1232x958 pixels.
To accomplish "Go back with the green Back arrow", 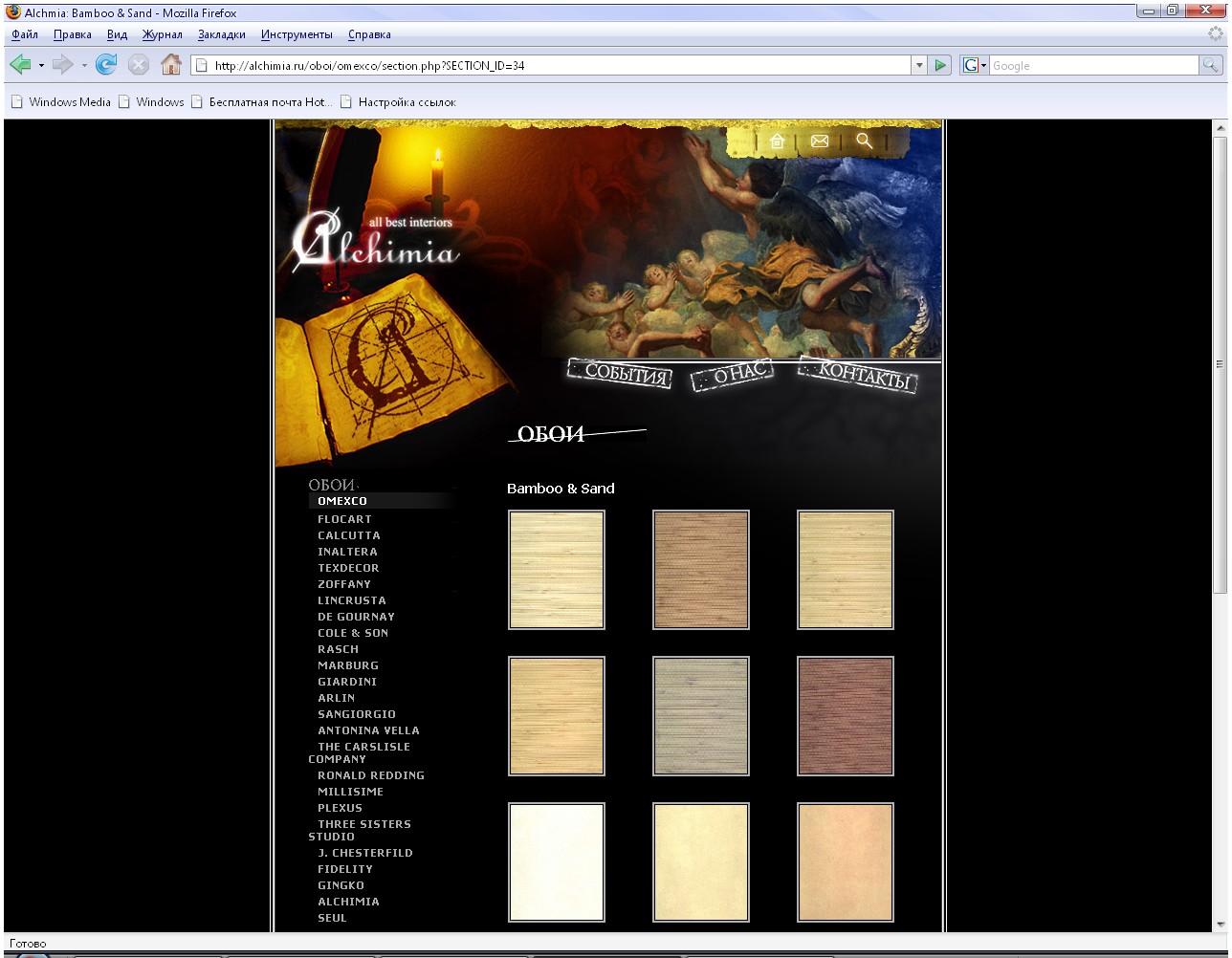I will tap(20, 65).
